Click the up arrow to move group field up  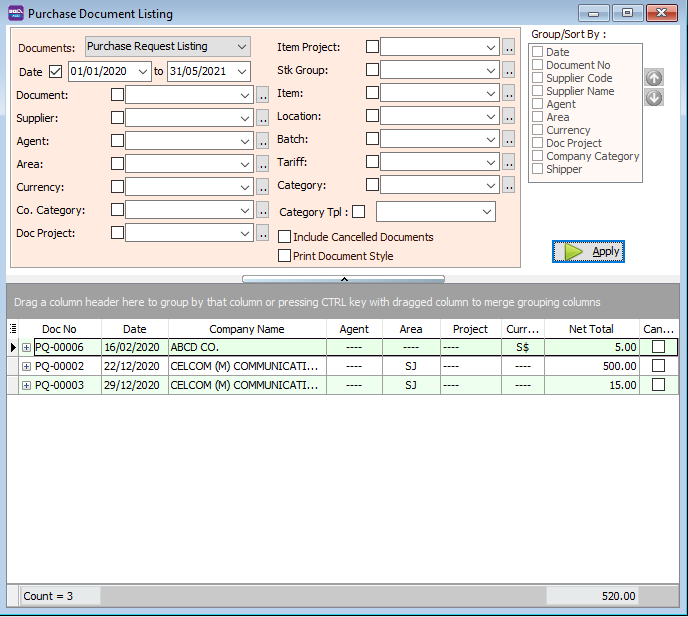click(x=654, y=78)
